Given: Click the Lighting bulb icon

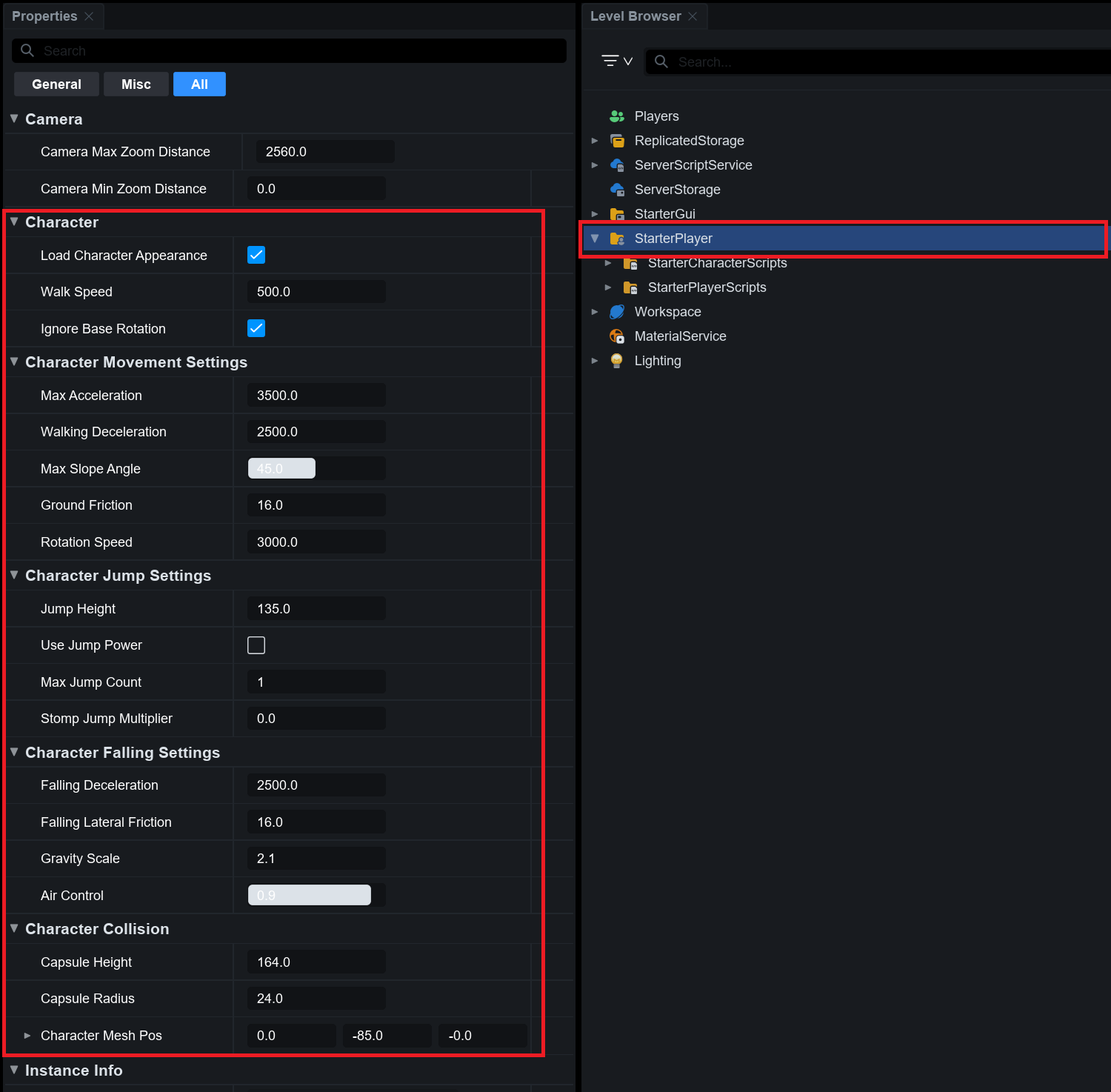Looking at the screenshot, I should click(616, 361).
